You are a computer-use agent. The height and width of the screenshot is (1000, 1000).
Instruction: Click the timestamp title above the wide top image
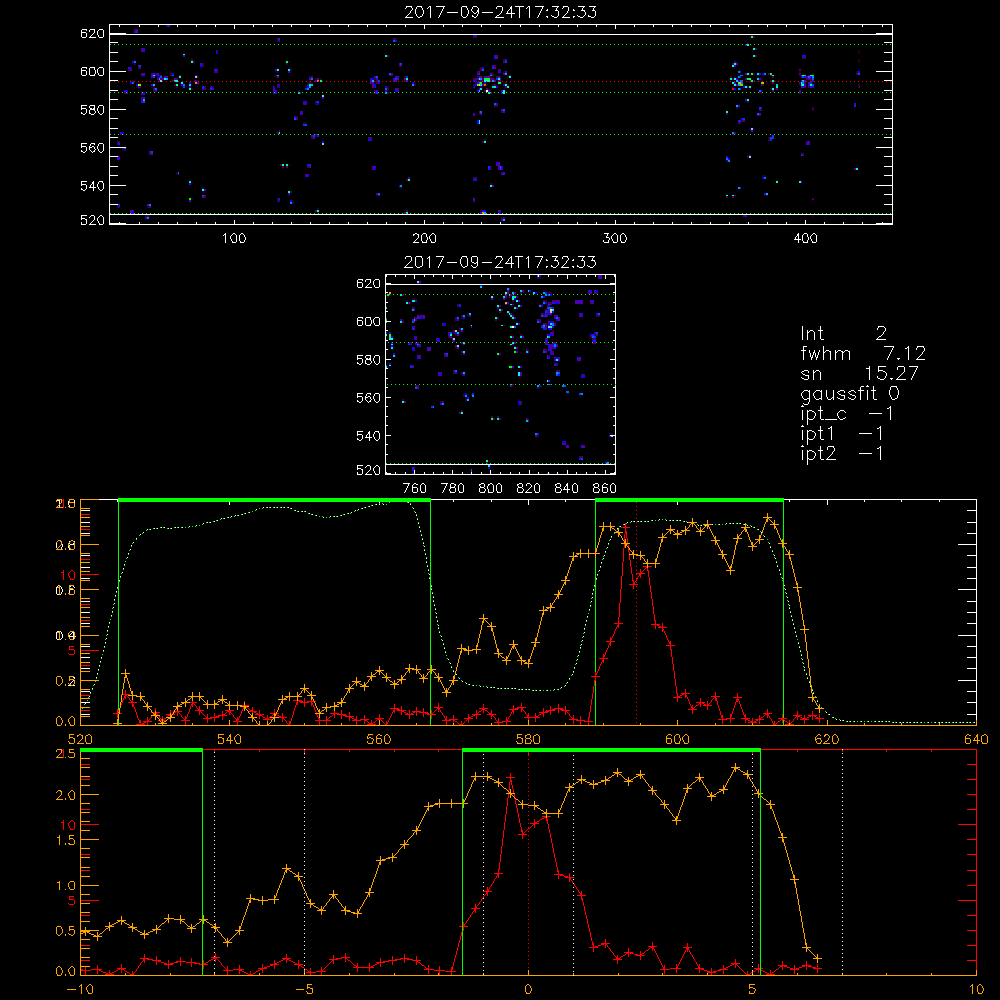click(x=500, y=12)
